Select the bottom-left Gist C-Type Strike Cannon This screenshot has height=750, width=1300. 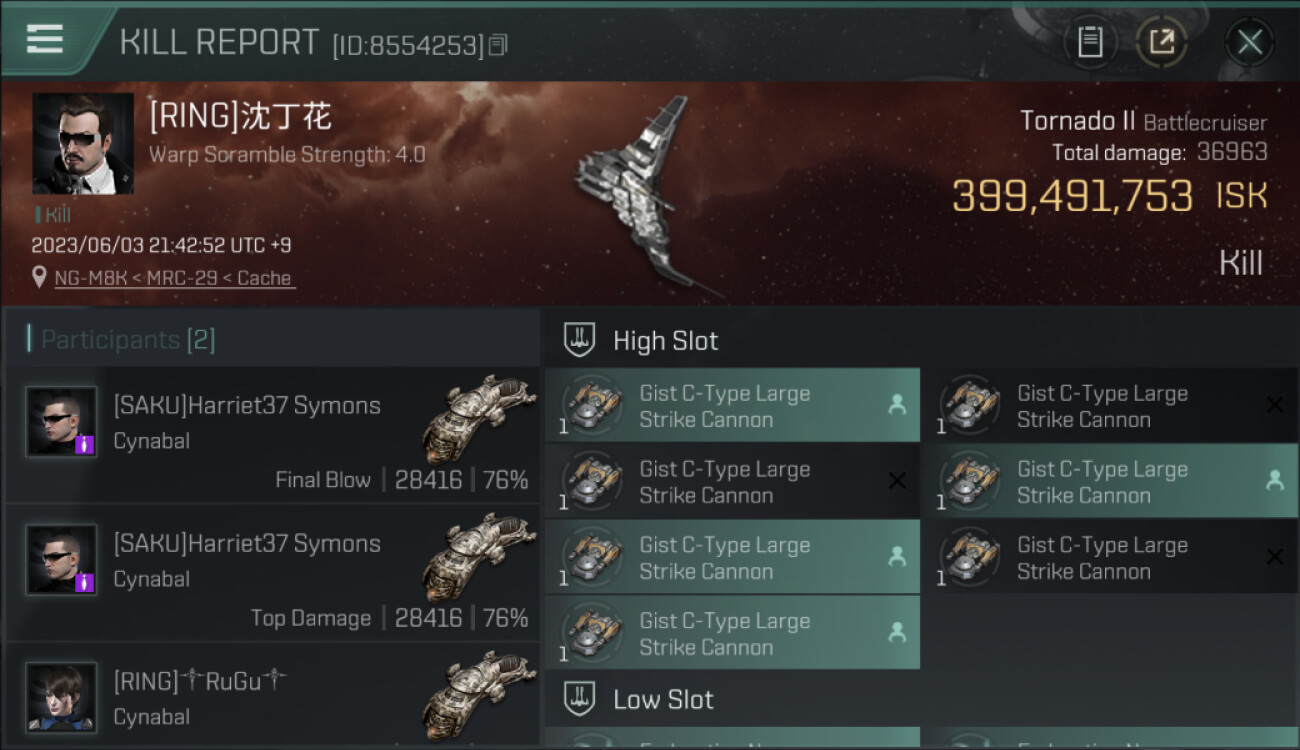(x=732, y=633)
